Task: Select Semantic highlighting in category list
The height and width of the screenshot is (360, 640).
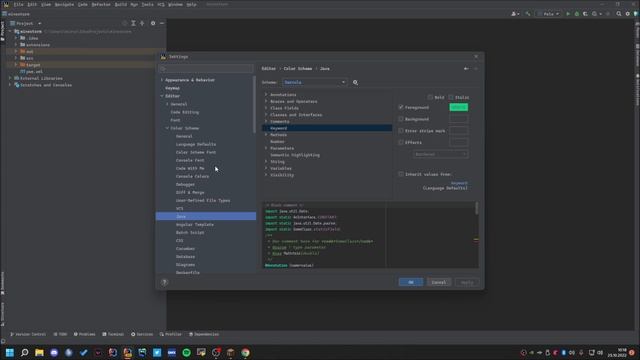Action: [x=295, y=155]
